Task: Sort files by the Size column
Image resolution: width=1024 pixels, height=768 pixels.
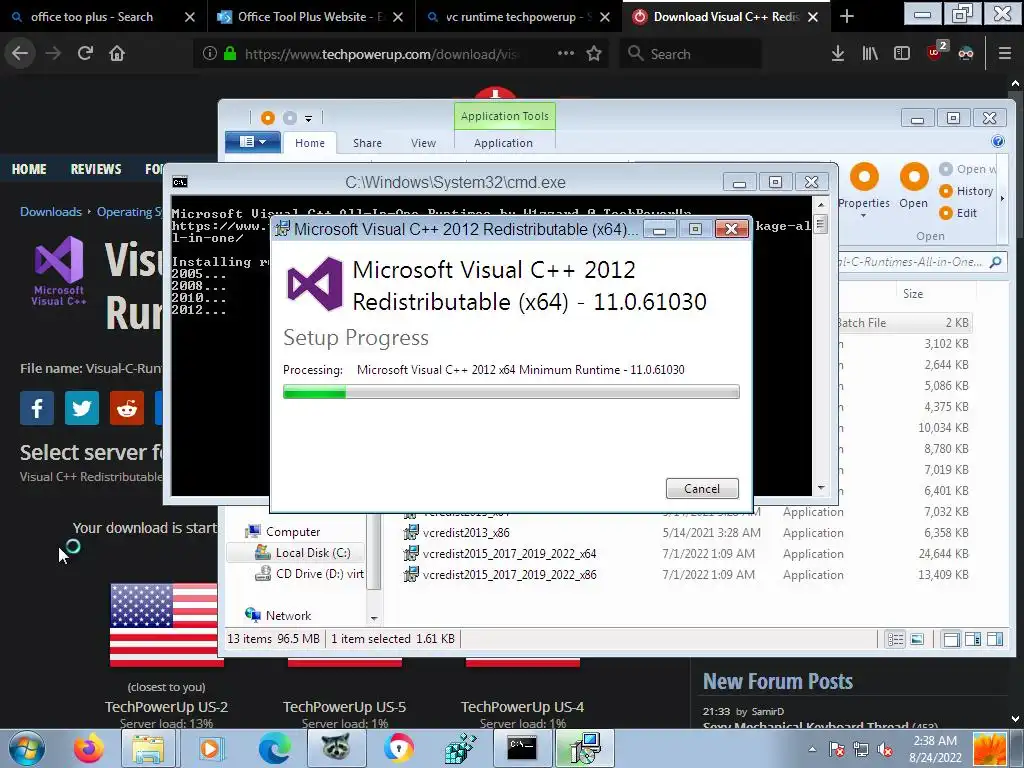Action: pos(913,294)
